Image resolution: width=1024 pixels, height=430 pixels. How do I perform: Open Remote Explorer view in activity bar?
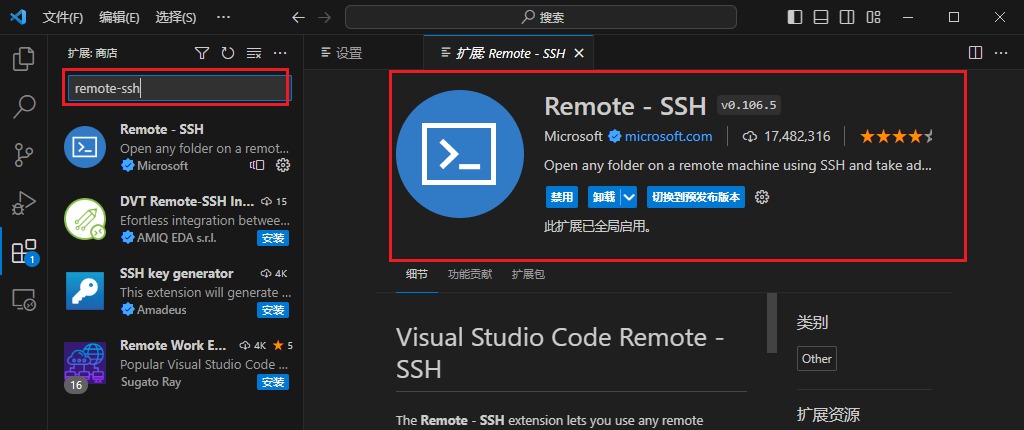tap(24, 300)
